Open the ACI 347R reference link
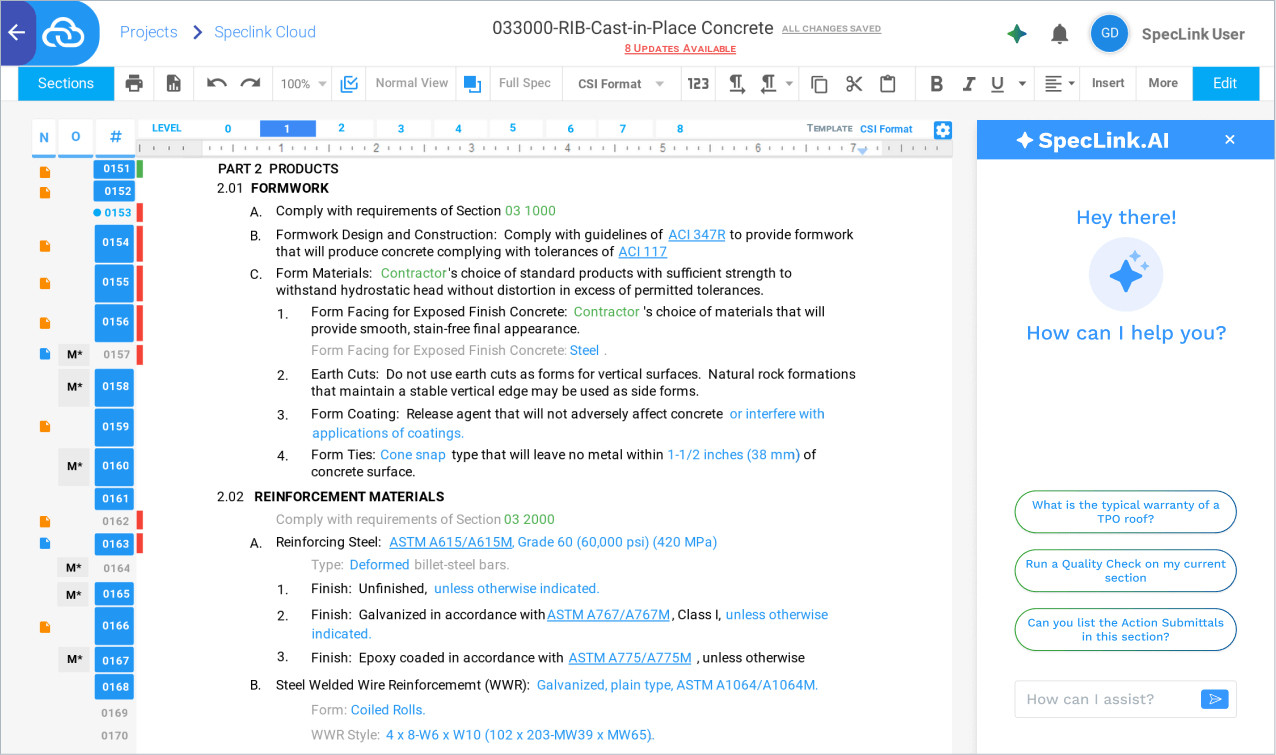This screenshot has width=1276, height=755. 697,235
